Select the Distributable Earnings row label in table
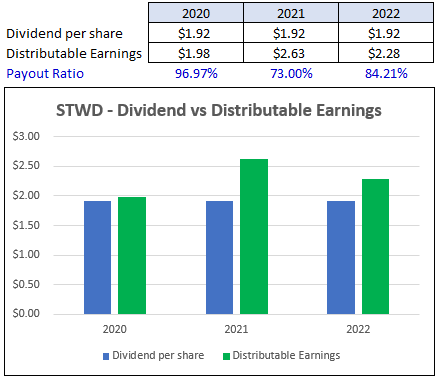436x378 pixels. coord(74,54)
